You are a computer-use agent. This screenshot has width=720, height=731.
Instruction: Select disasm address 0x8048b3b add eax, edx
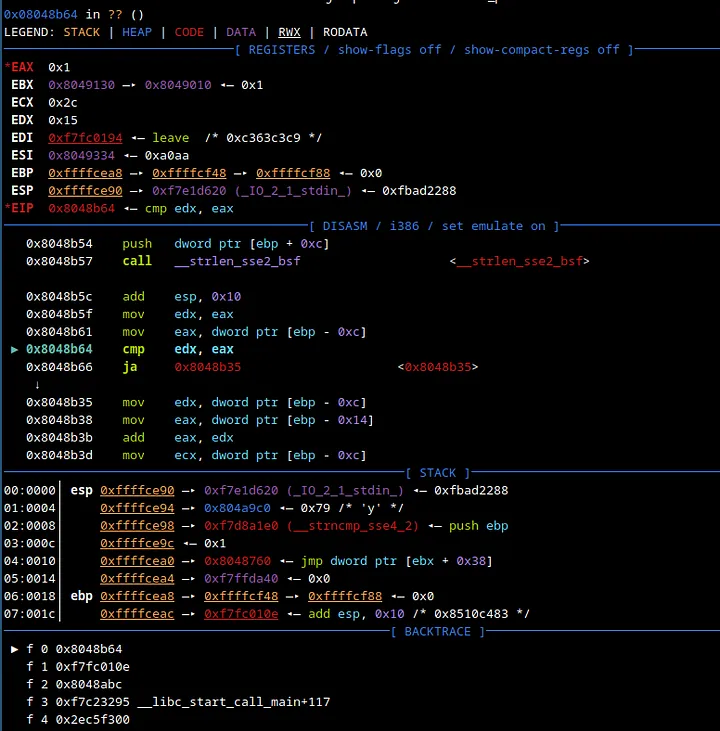(x=130, y=438)
